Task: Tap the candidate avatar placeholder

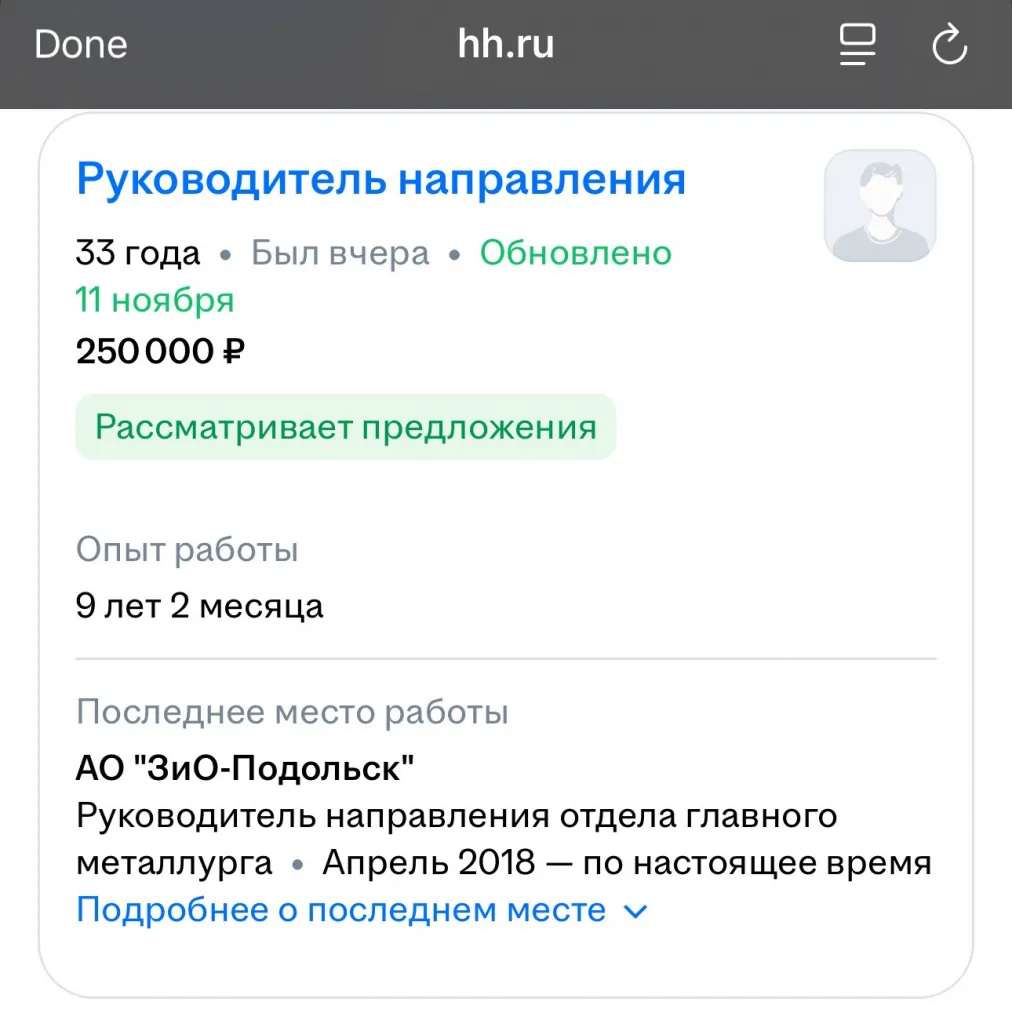Action: (879, 206)
